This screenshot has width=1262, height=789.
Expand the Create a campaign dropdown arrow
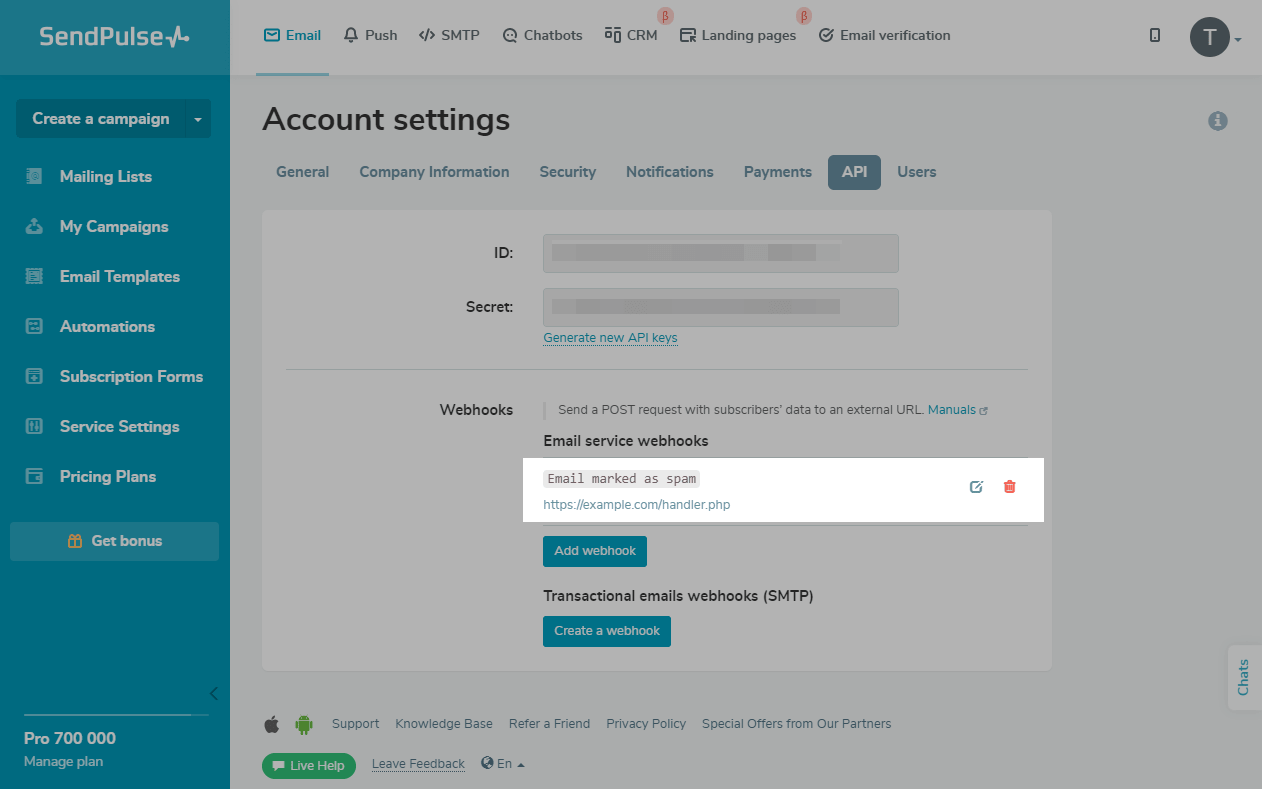click(198, 119)
